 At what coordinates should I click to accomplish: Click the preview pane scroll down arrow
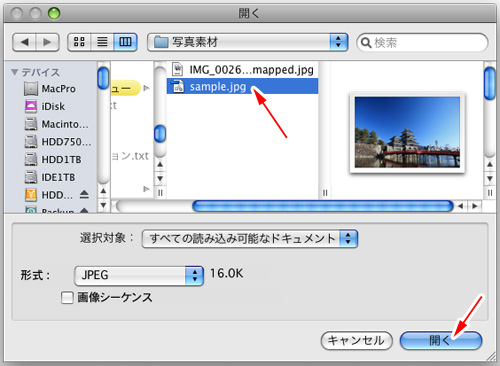(490, 179)
